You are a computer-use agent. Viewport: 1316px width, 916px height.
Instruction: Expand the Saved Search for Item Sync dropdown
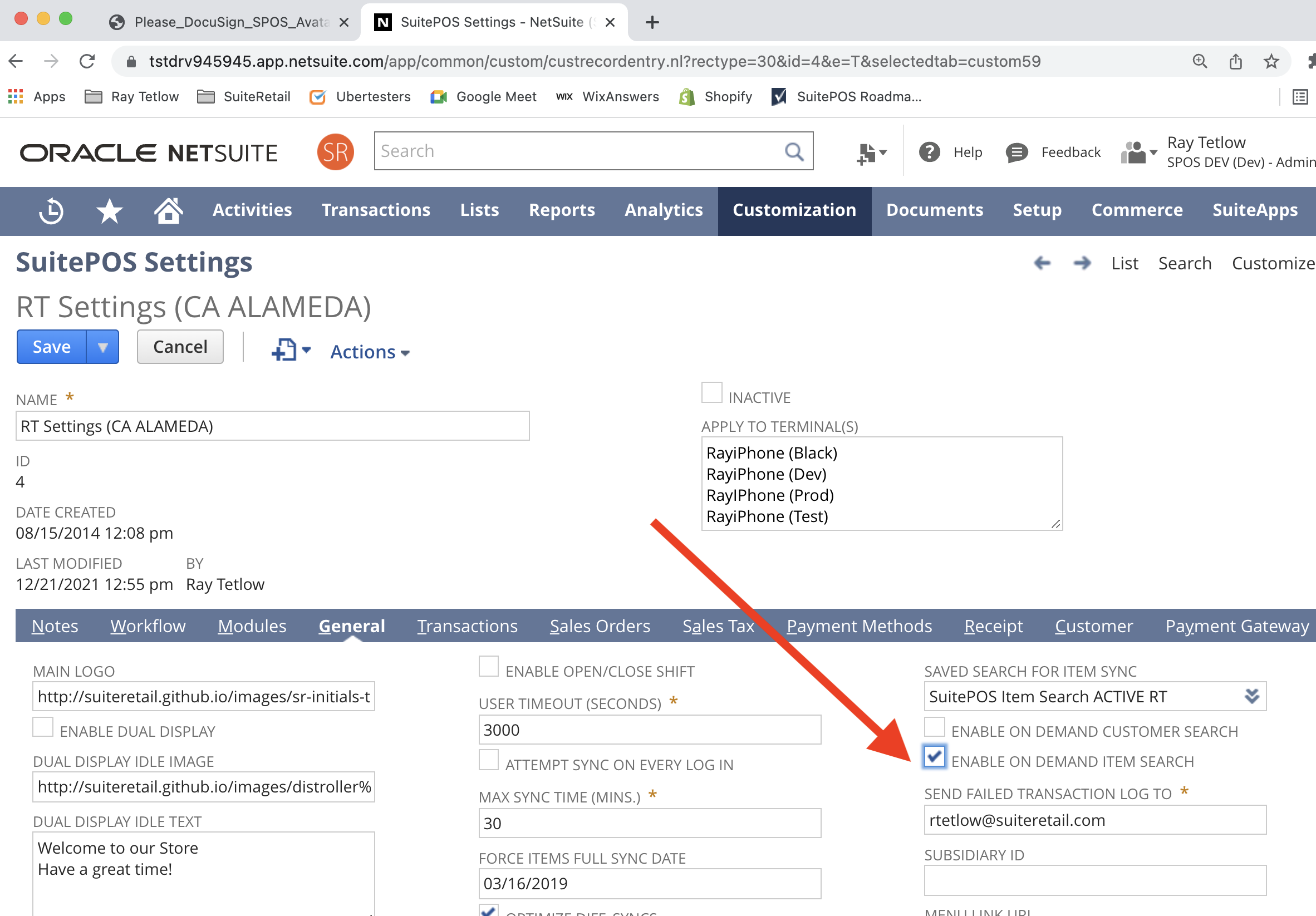click(1252, 697)
